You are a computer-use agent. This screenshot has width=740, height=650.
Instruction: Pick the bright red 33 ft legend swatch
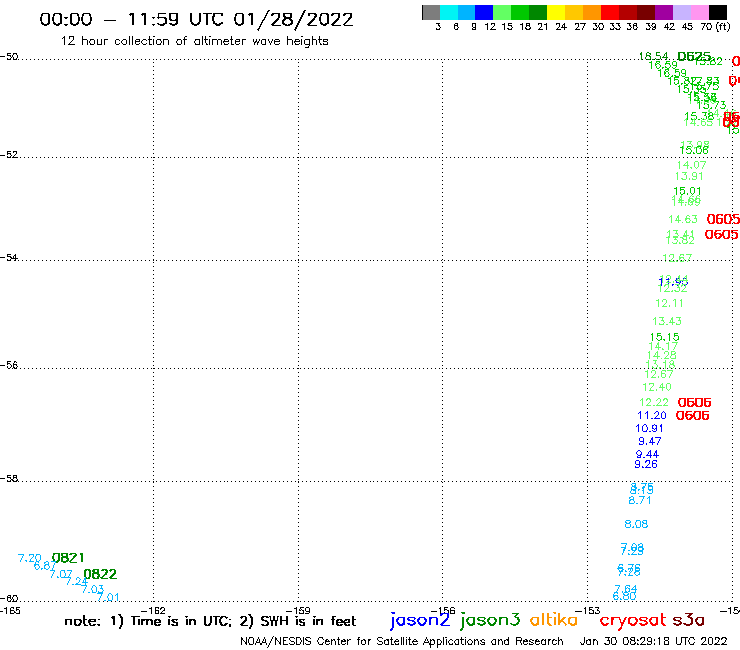click(x=610, y=12)
